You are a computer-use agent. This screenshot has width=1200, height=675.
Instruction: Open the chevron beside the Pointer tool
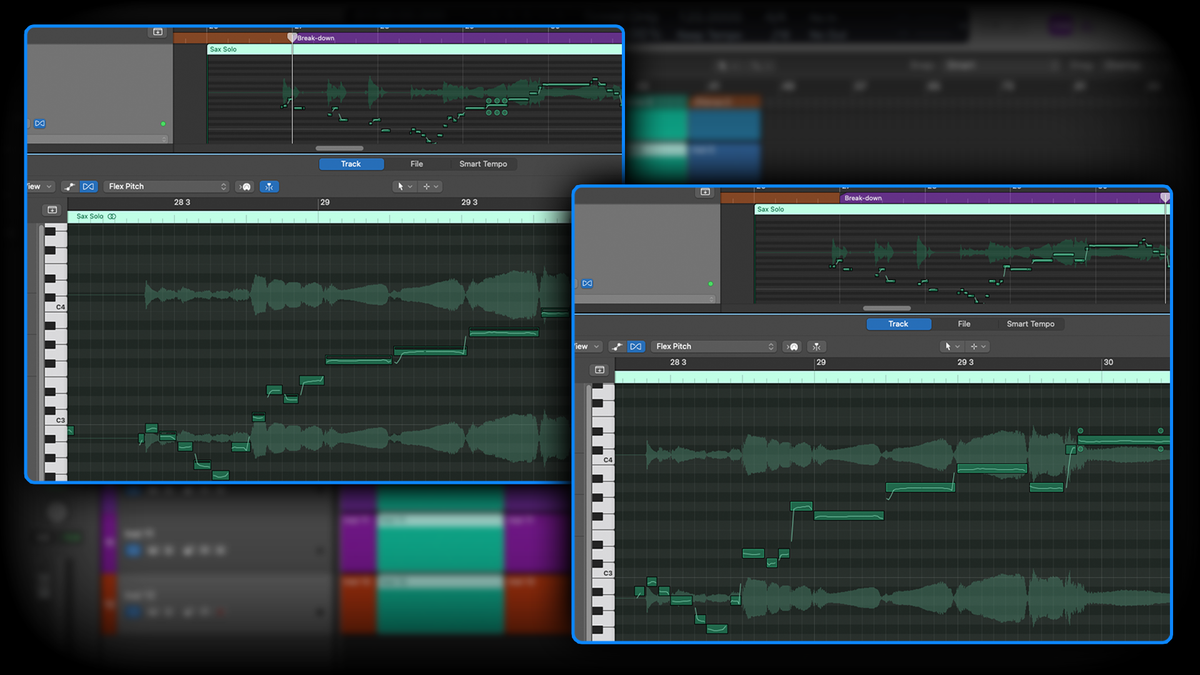click(x=957, y=346)
